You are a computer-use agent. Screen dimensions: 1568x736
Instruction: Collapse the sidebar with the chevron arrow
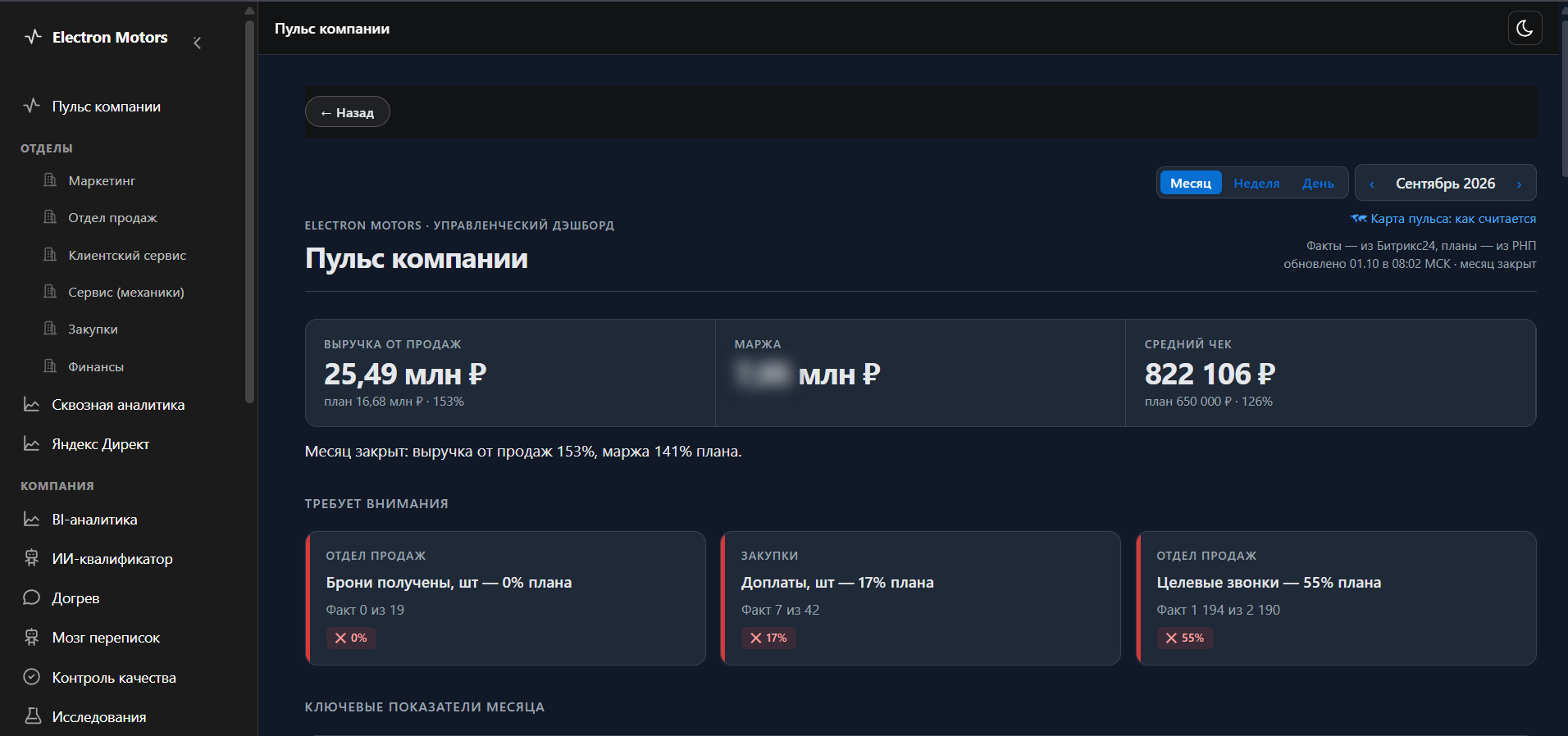pyautogui.click(x=197, y=43)
